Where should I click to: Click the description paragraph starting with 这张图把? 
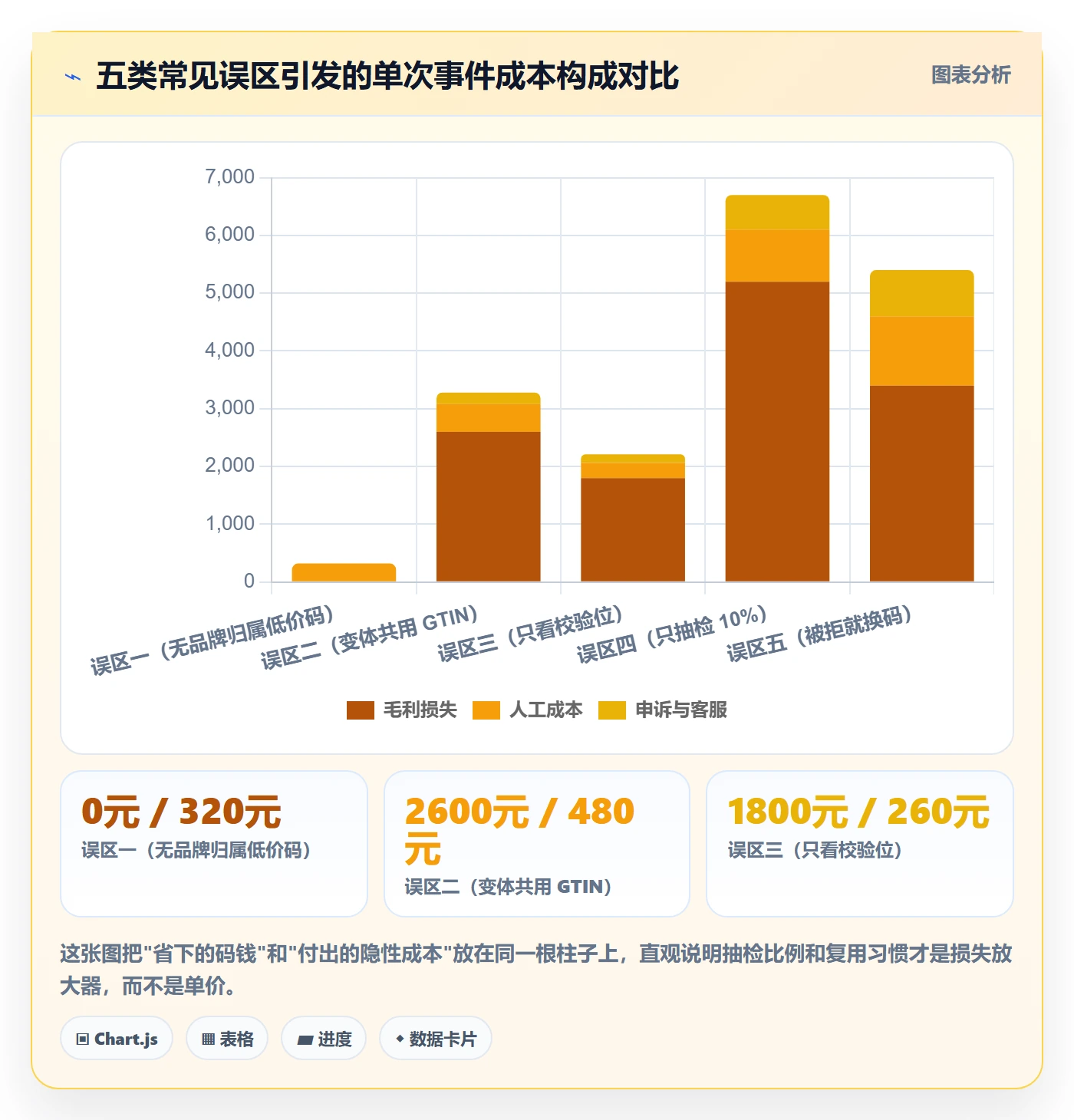click(x=536, y=970)
